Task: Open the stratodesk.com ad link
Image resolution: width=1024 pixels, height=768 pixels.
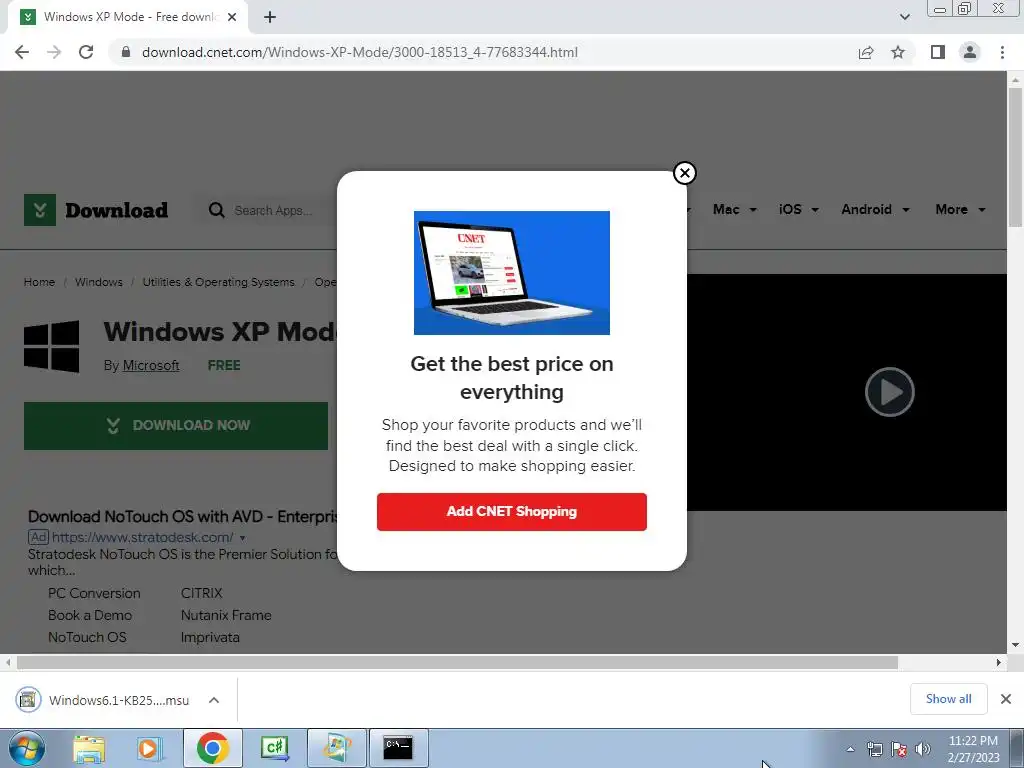Action: 142,537
